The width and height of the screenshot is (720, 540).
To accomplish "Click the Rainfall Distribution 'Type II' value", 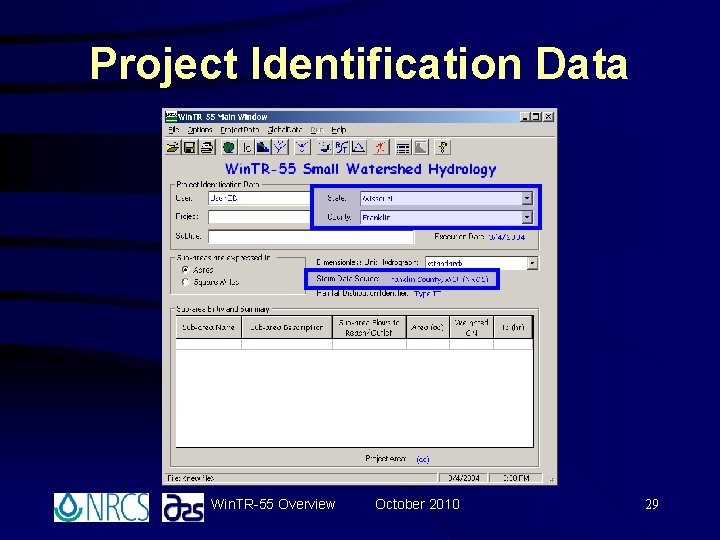I will coord(428,293).
